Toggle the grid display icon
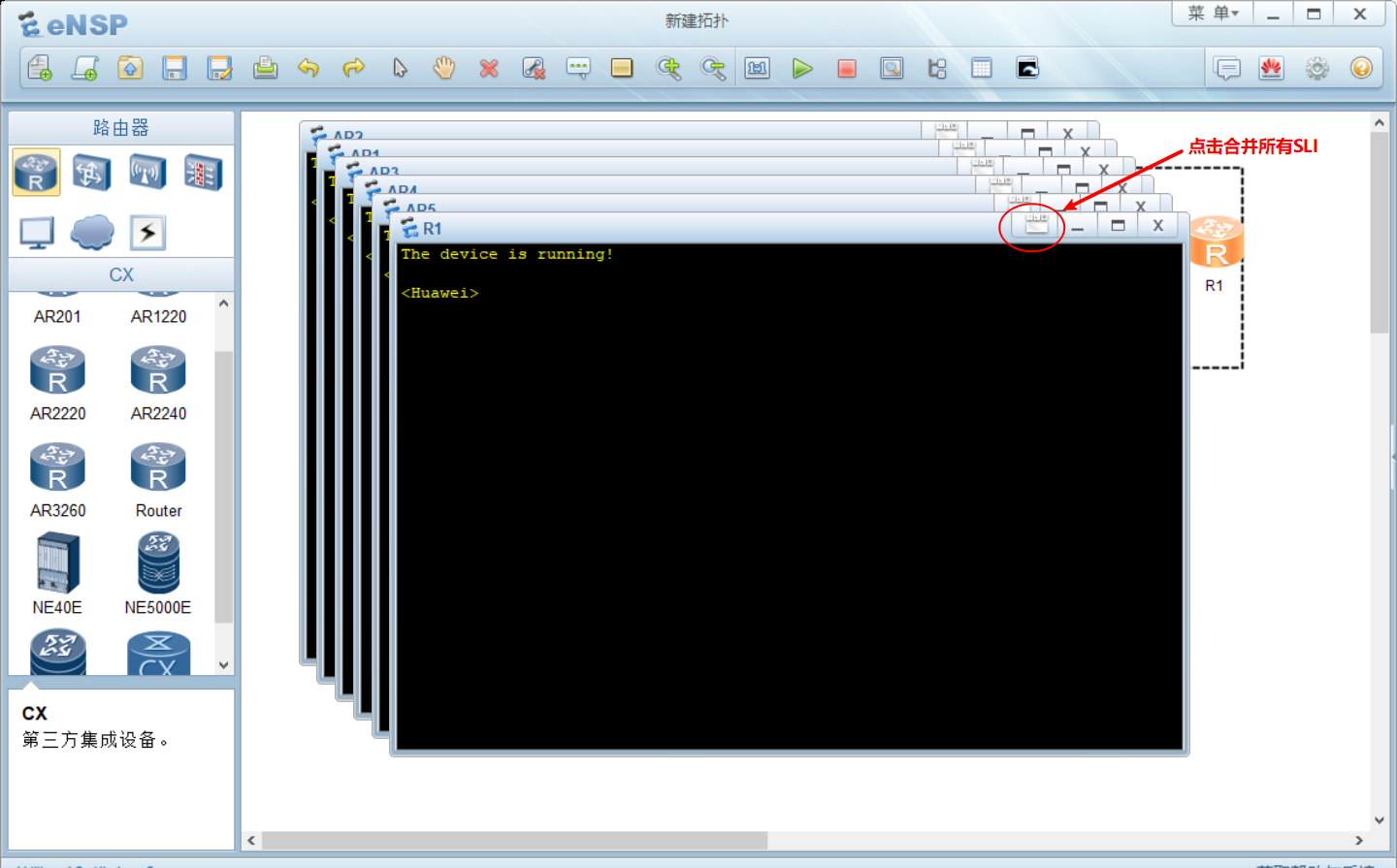Image resolution: width=1397 pixels, height=868 pixels. (982, 68)
